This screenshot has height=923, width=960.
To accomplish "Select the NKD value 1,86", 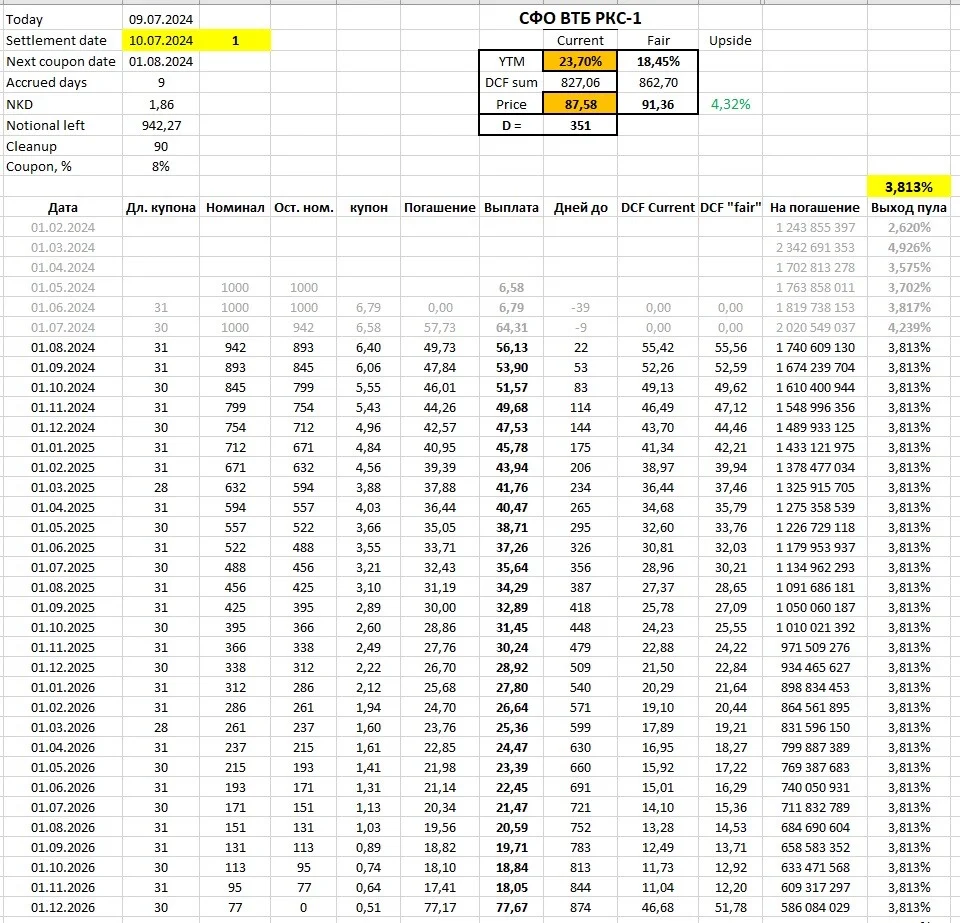I will click(161, 105).
